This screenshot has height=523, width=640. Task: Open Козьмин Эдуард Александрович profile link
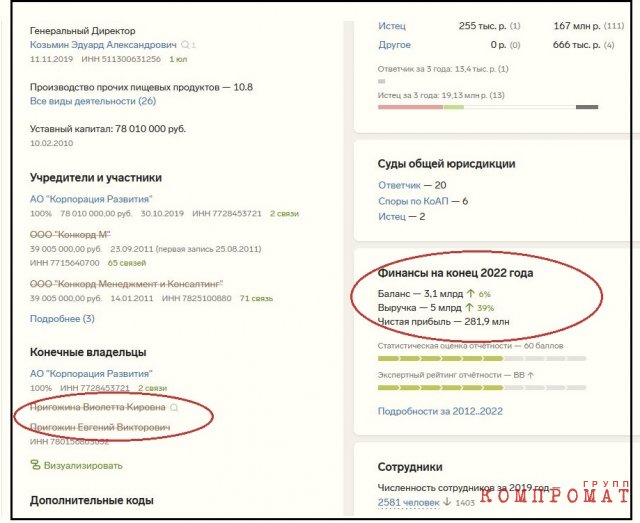pos(103,45)
